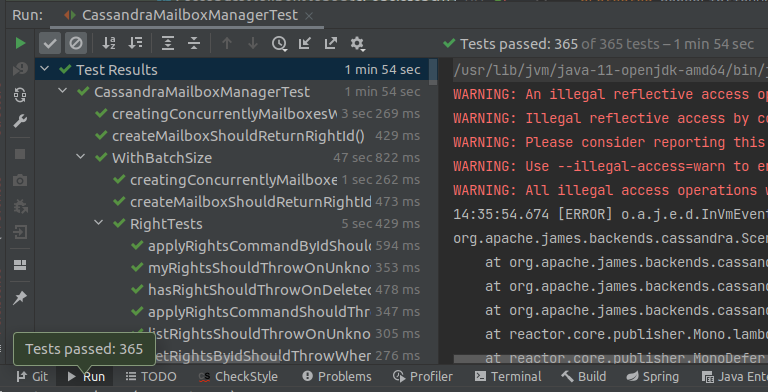Open the CheckStyle tool window
The height and width of the screenshot is (392, 768).
238,376
